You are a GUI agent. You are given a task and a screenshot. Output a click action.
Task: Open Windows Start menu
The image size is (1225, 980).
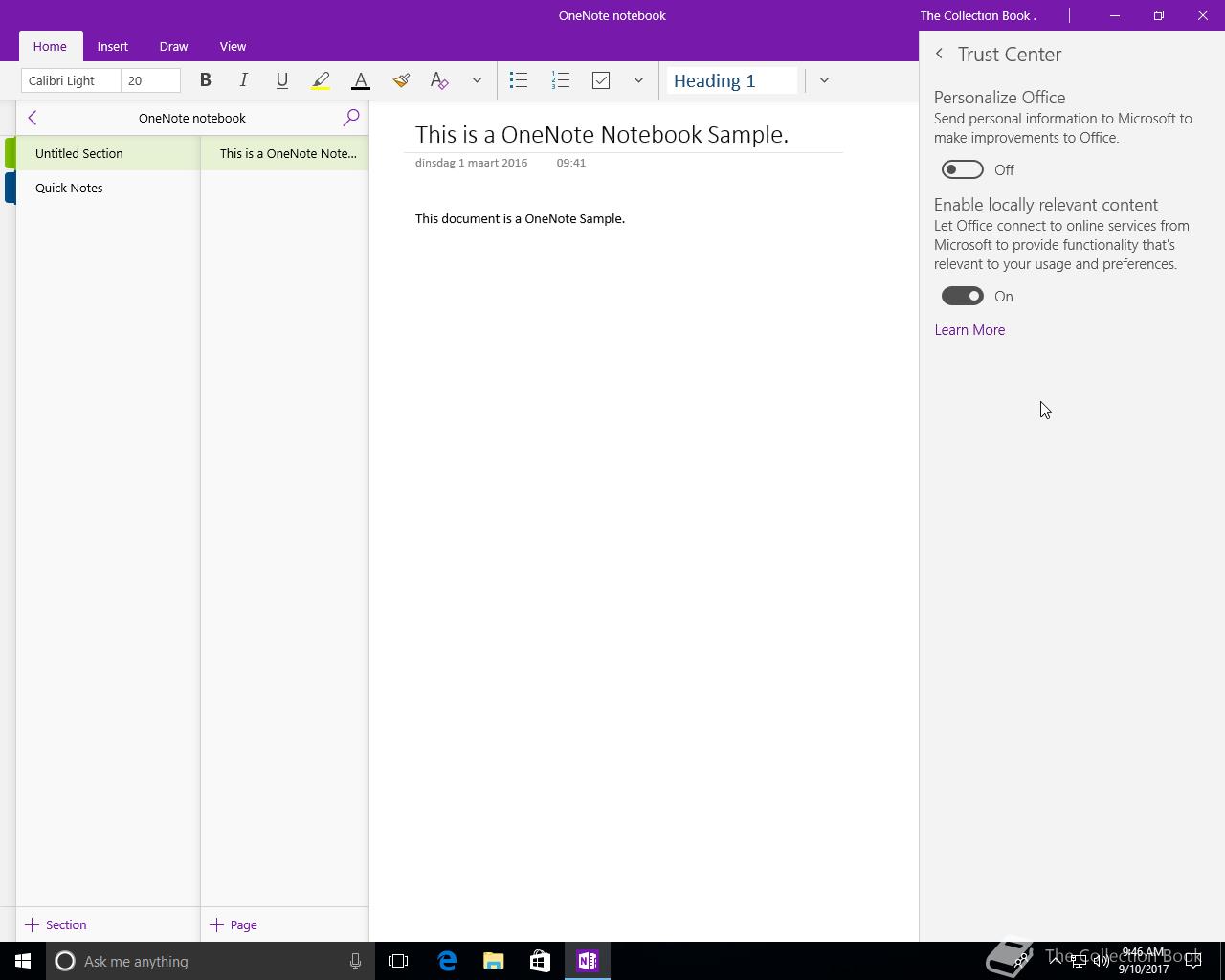[23, 961]
